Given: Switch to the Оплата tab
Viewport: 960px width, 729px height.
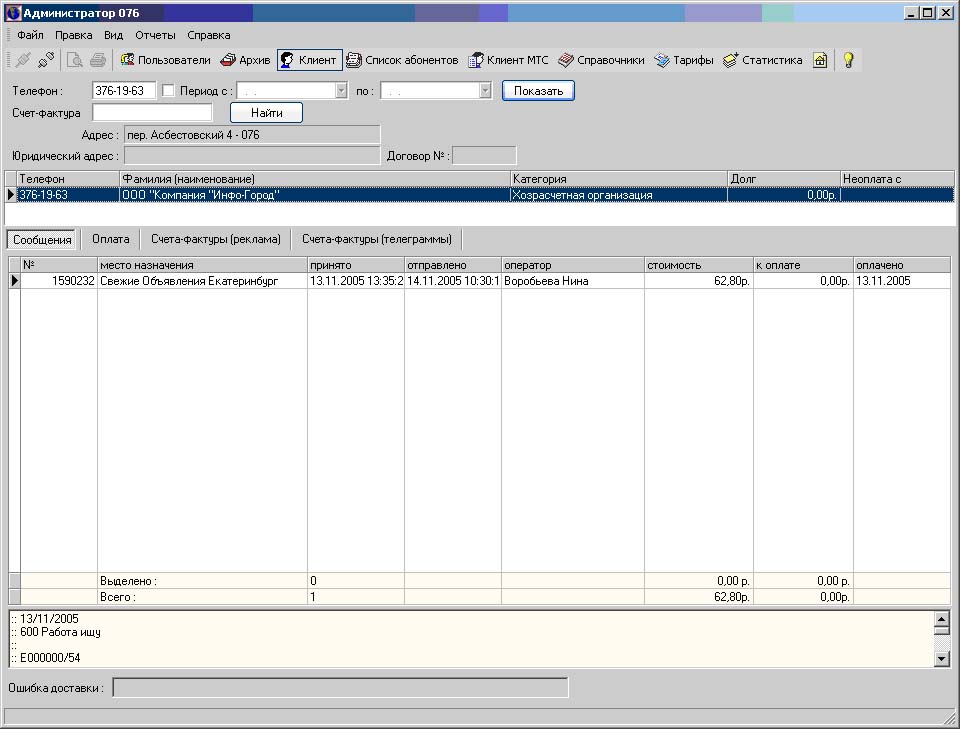Looking at the screenshot, I should tap(110, 239).
